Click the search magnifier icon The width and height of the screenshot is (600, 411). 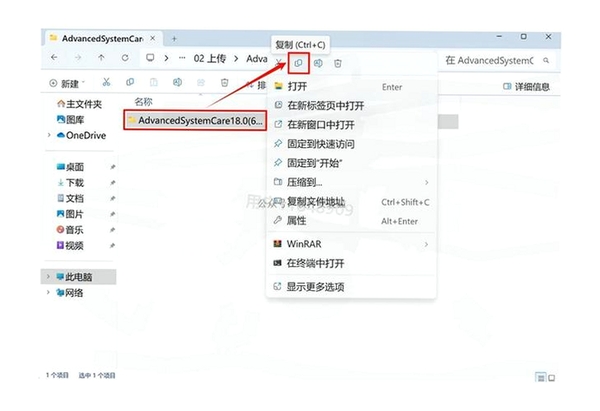(546, 60)
